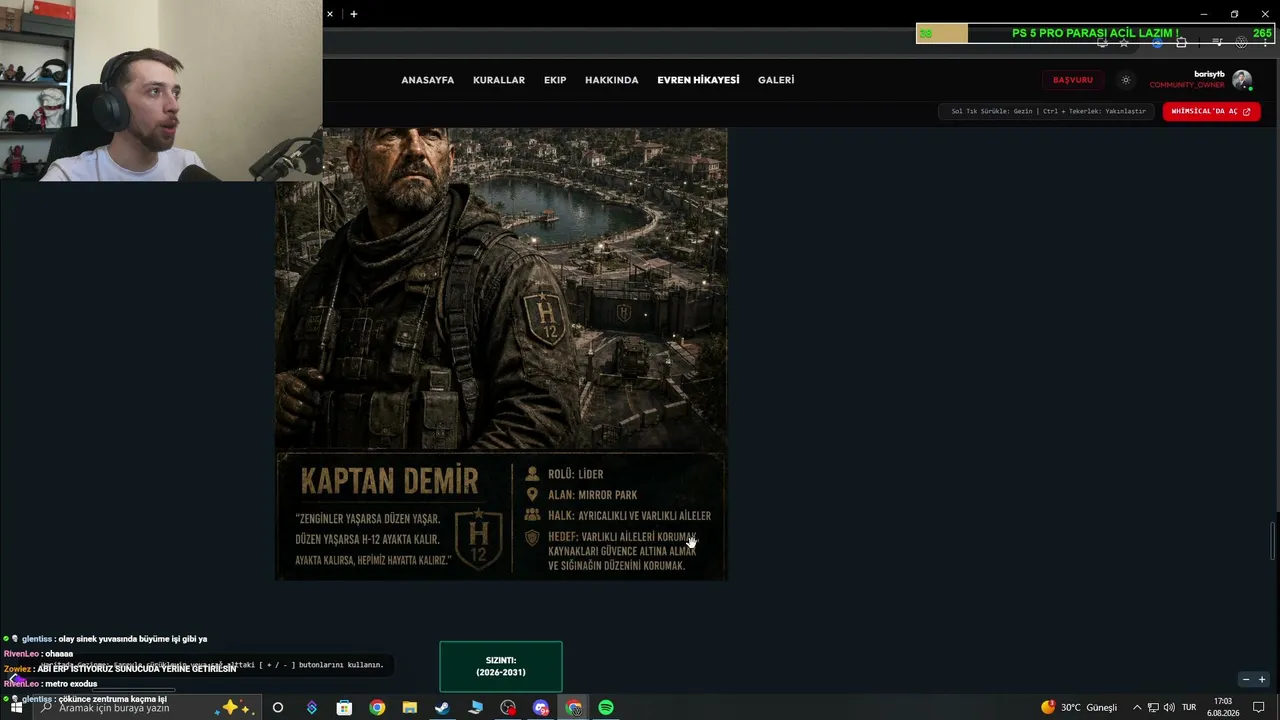Toggle the light/dark theme sun icon

click(1126, 80)
